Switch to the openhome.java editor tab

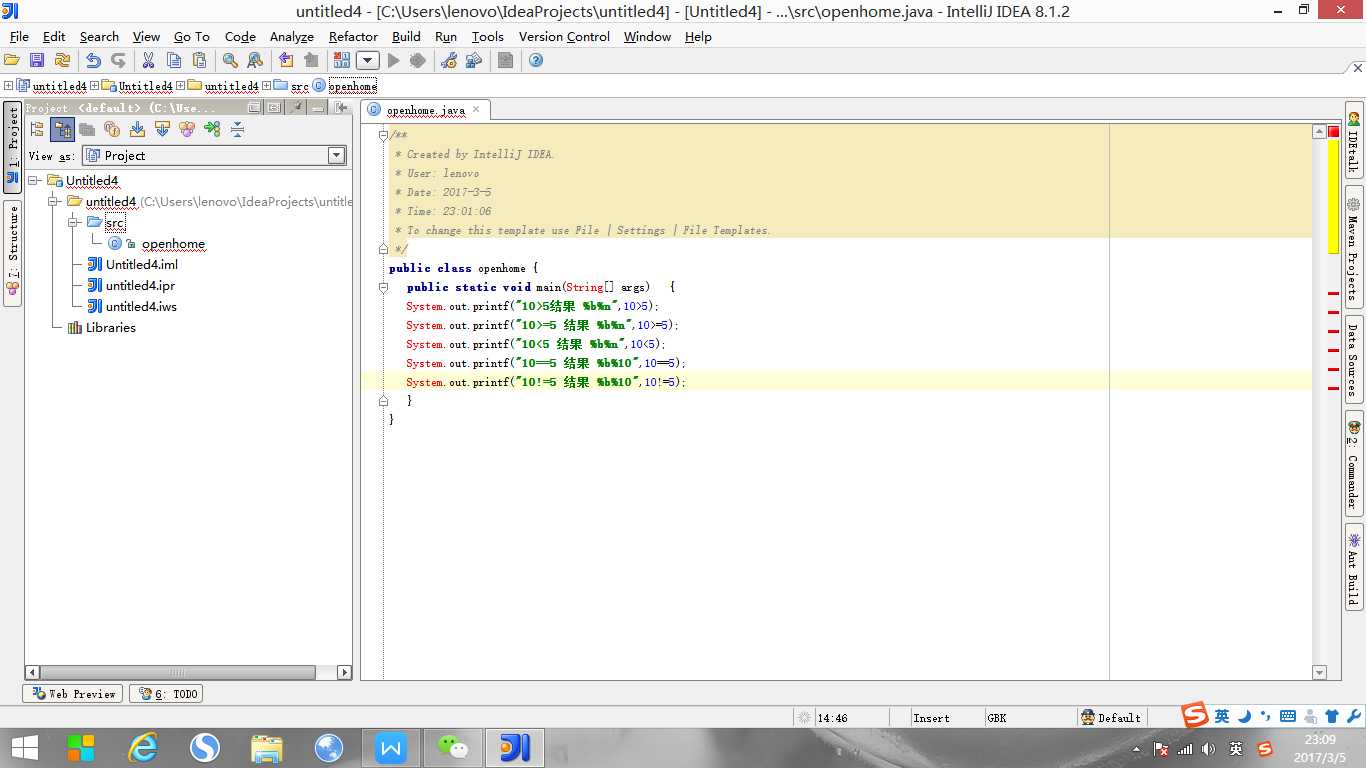point(425,110)
